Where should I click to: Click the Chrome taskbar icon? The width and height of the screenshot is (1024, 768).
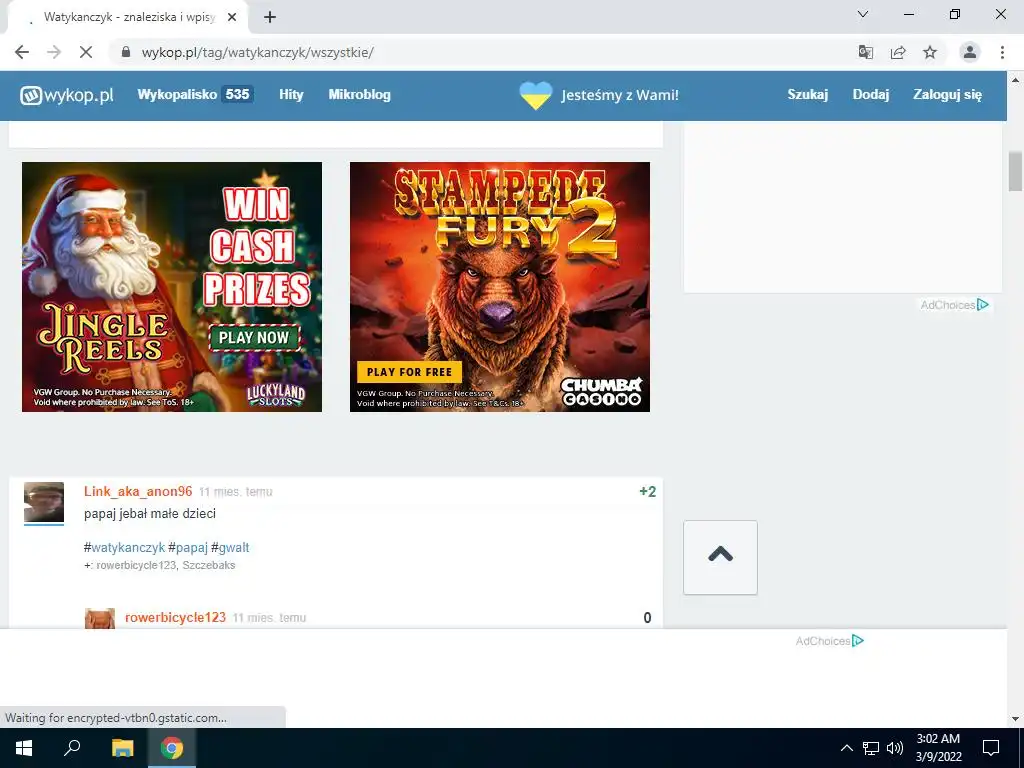[x=172, y=748]
